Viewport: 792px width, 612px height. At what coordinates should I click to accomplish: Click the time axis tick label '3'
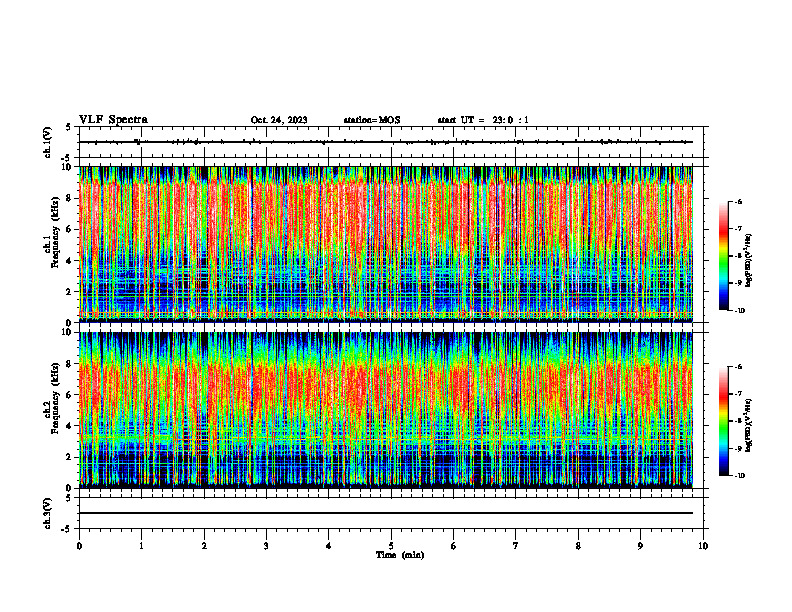pos(266,546)
